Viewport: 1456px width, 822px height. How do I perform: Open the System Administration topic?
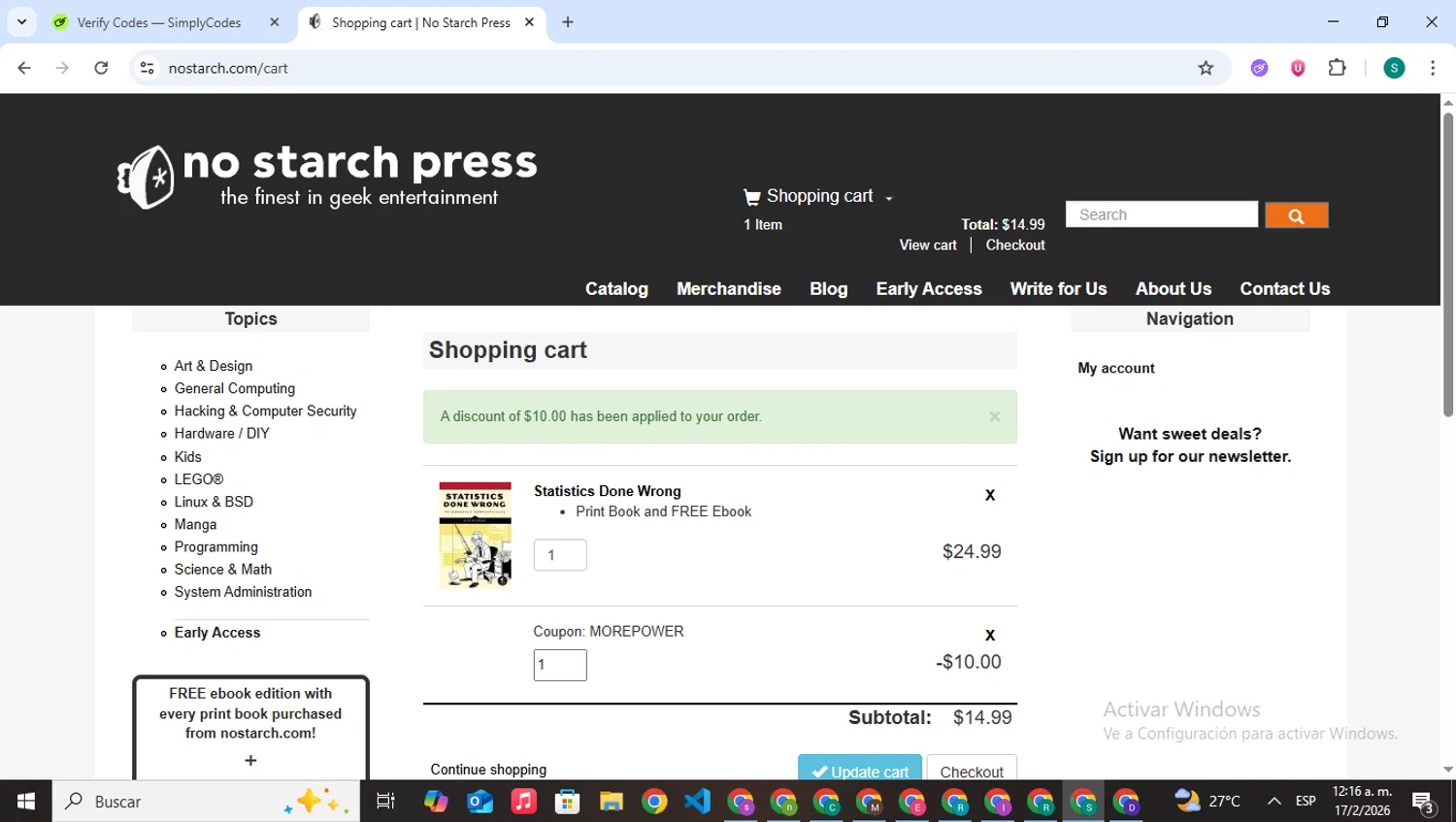click(244, 592)
